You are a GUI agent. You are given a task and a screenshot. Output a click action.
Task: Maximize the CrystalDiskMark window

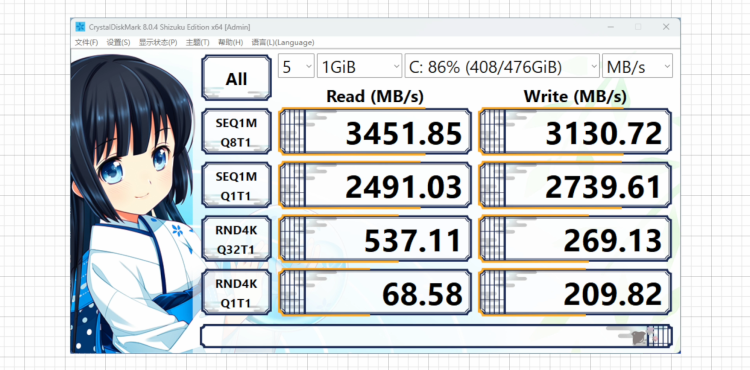point(638,27)
